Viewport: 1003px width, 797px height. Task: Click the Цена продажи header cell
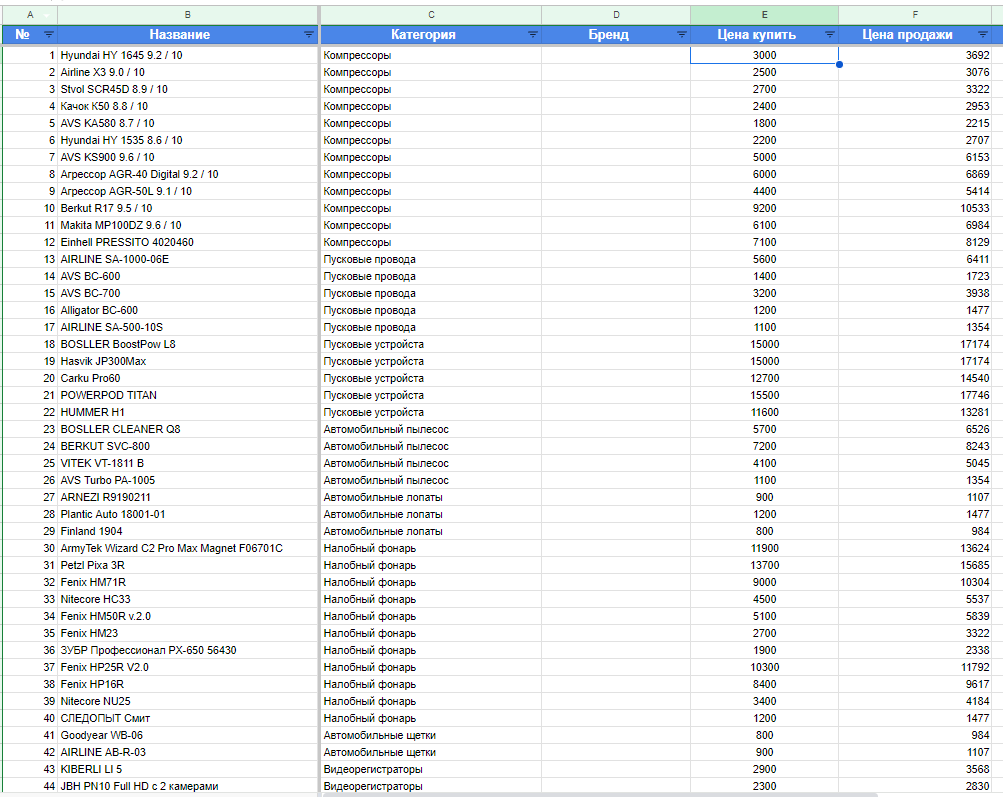(915, 35)
